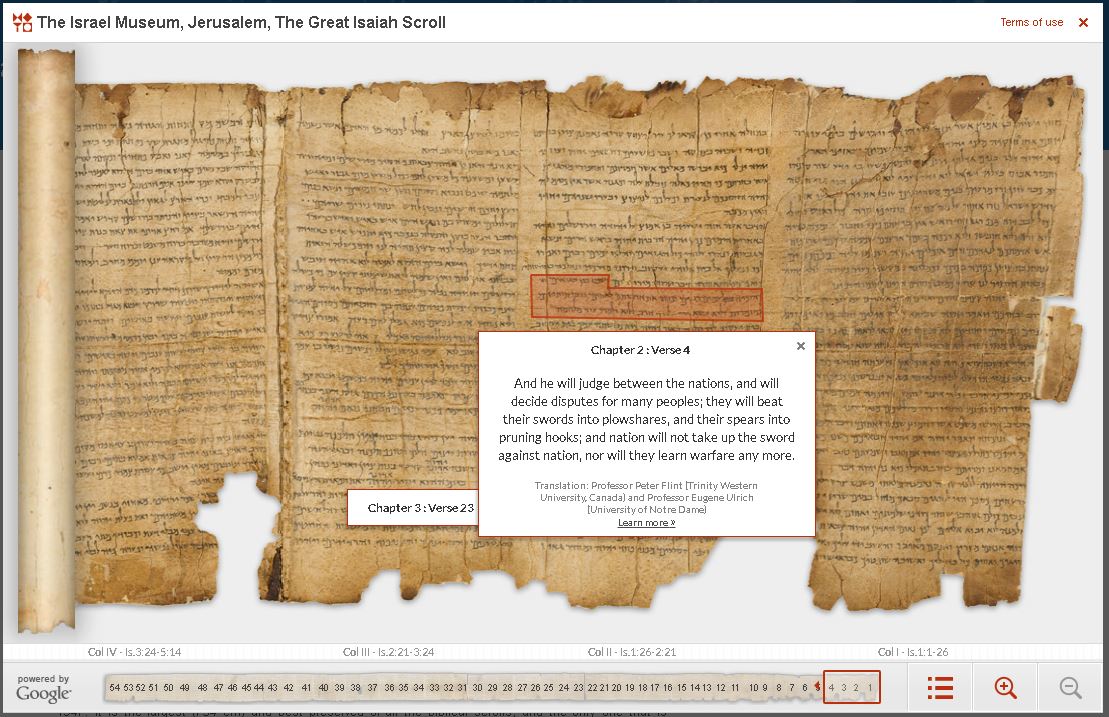Navigate to column 6
Viewport: 1109px width, 717px height.
click(805, 687)
